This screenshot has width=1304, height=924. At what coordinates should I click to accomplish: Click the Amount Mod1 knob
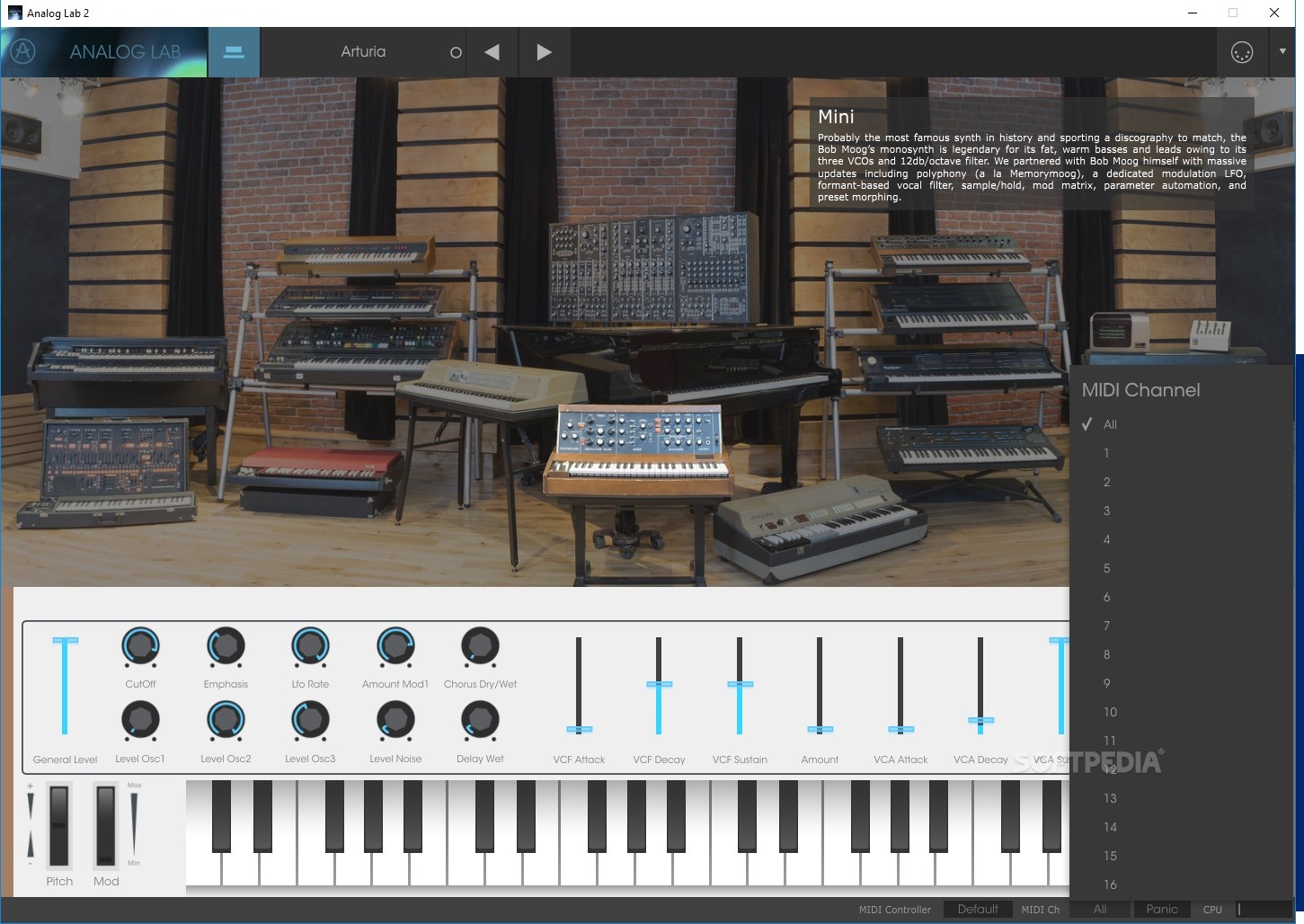click(395, 646)
